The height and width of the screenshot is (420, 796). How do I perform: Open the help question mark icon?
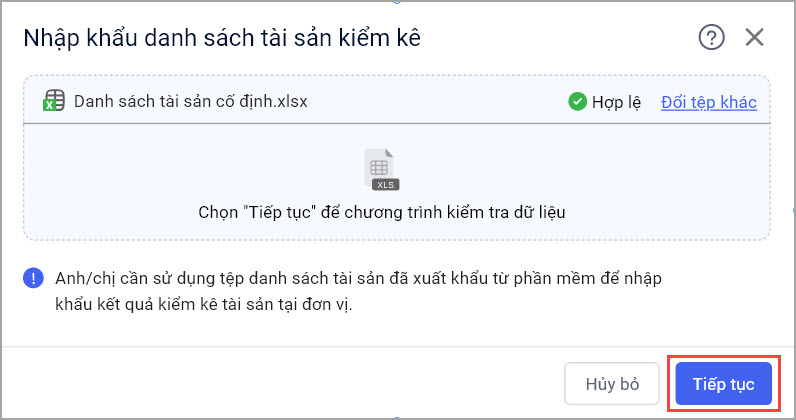[x=710, y=38]
